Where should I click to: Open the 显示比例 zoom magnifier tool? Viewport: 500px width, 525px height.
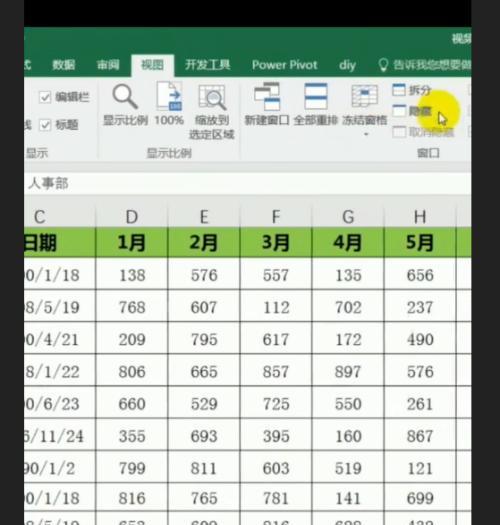(x=125, y=96)
